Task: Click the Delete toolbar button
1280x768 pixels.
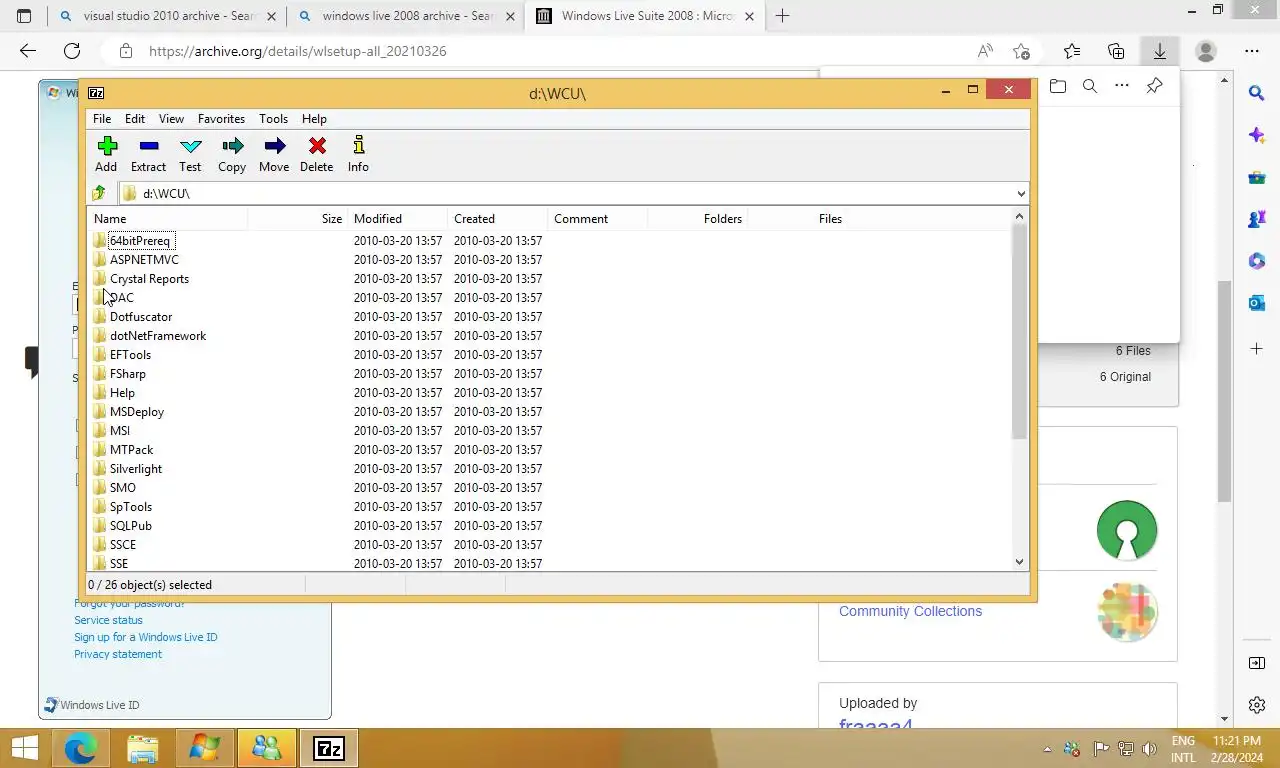Action: pyautogui.click(x=317, y=155)
